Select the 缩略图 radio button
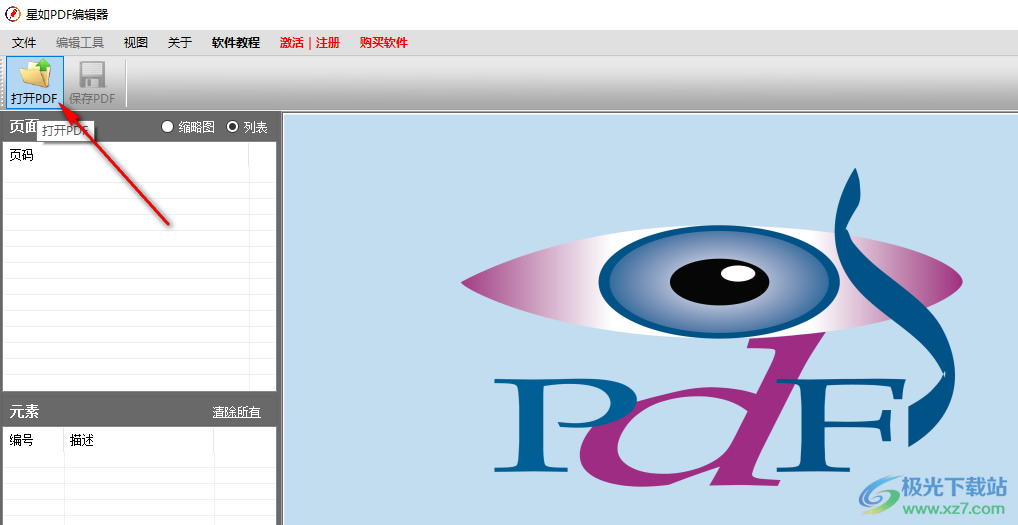This screenshot has height=525, width=1018. [168, 127]
